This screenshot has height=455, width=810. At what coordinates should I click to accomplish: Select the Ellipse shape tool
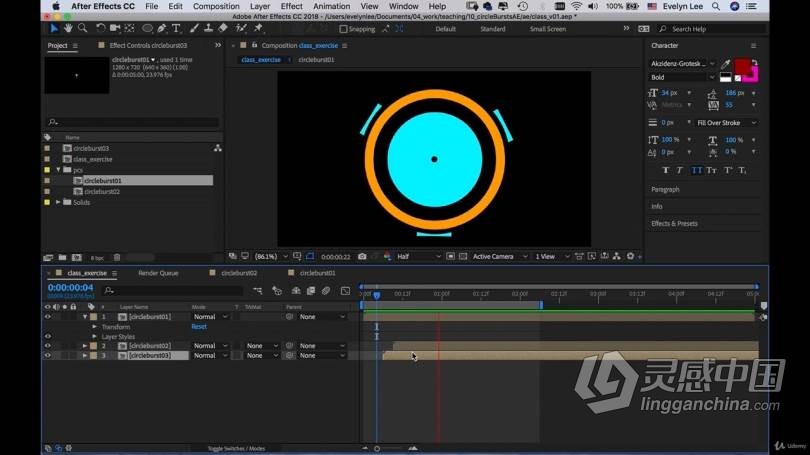146,28
